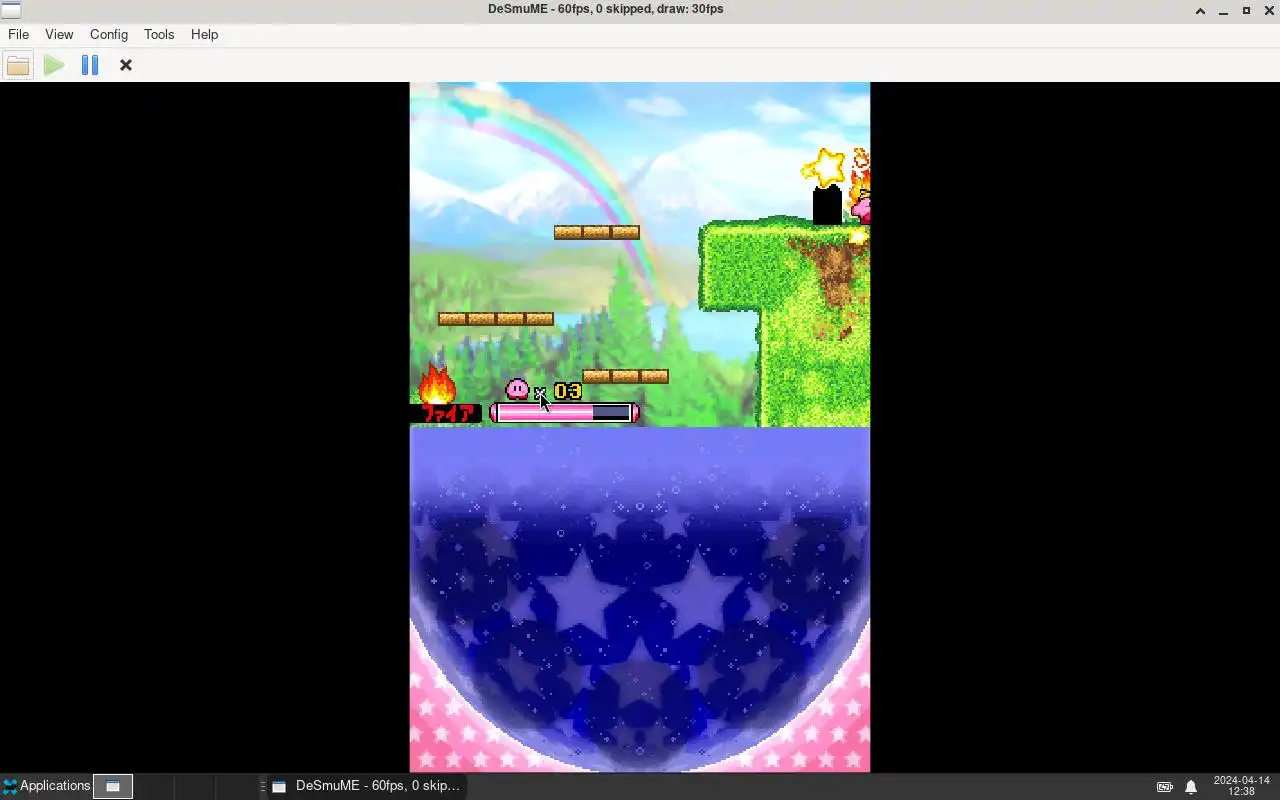Click the notification bell in system tray
The image size is (1280, 800).
[1191, 787]
